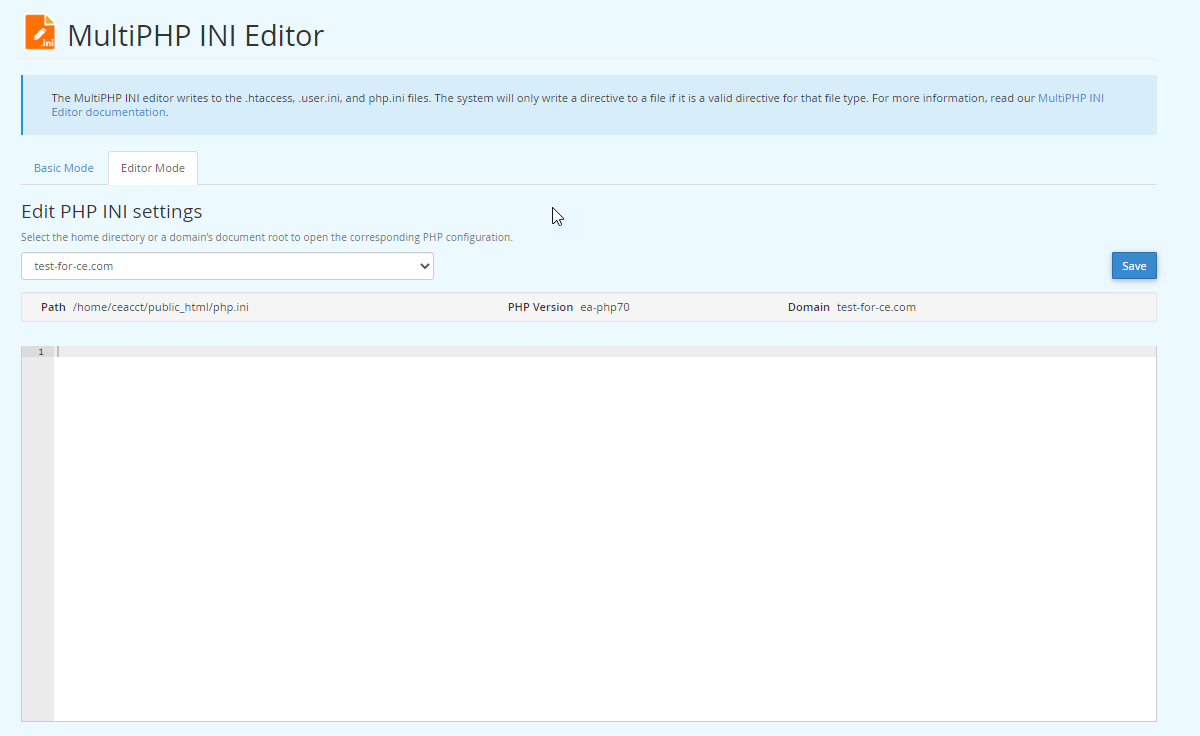This screenshot has height=736, width=1200.
Task: Click the 'Select the home directory' instruction text
Action: 266,238
